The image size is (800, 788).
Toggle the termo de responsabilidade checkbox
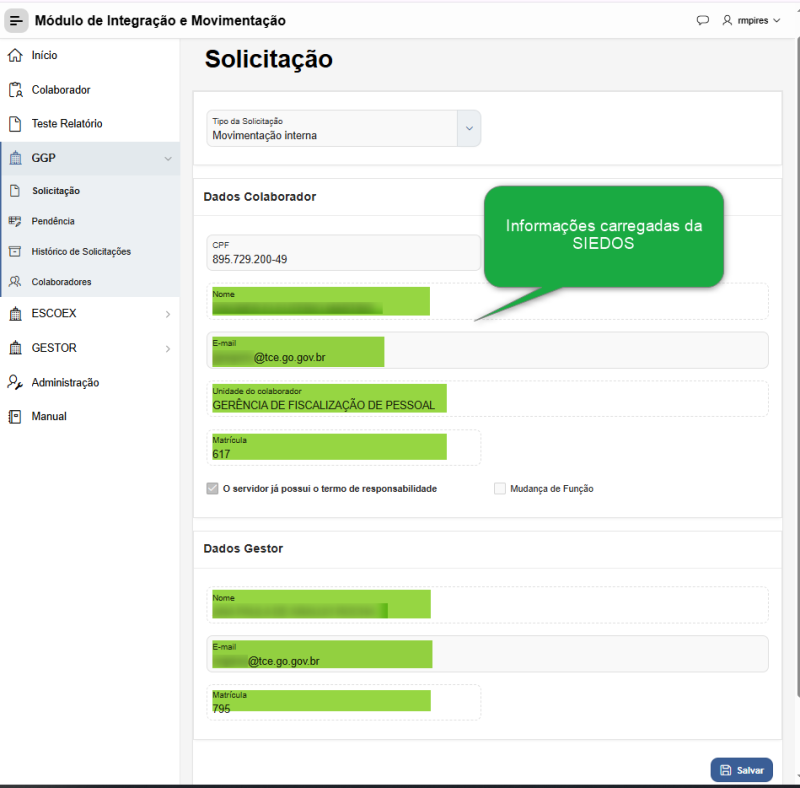click(x=212, y=488)
